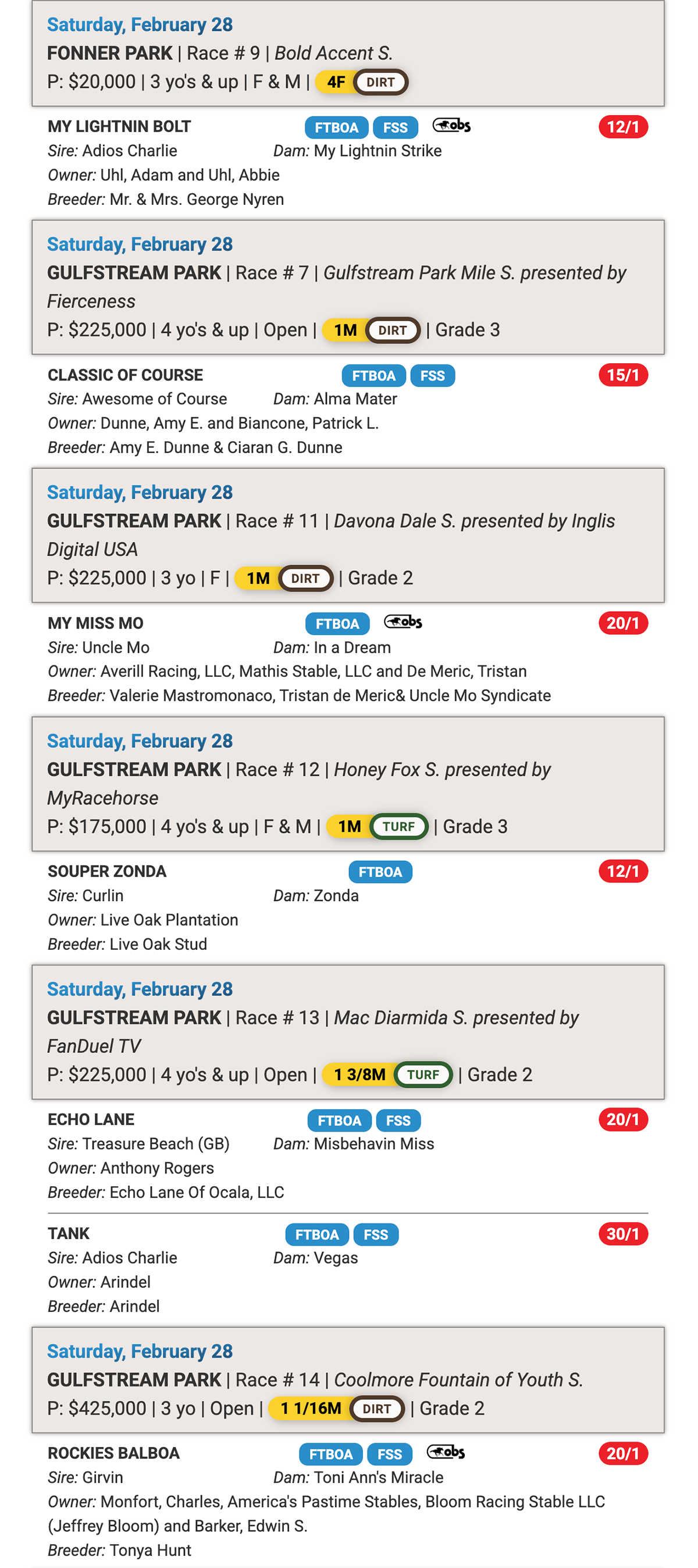Click the 4F DIRT distance pill

point(361,82)
